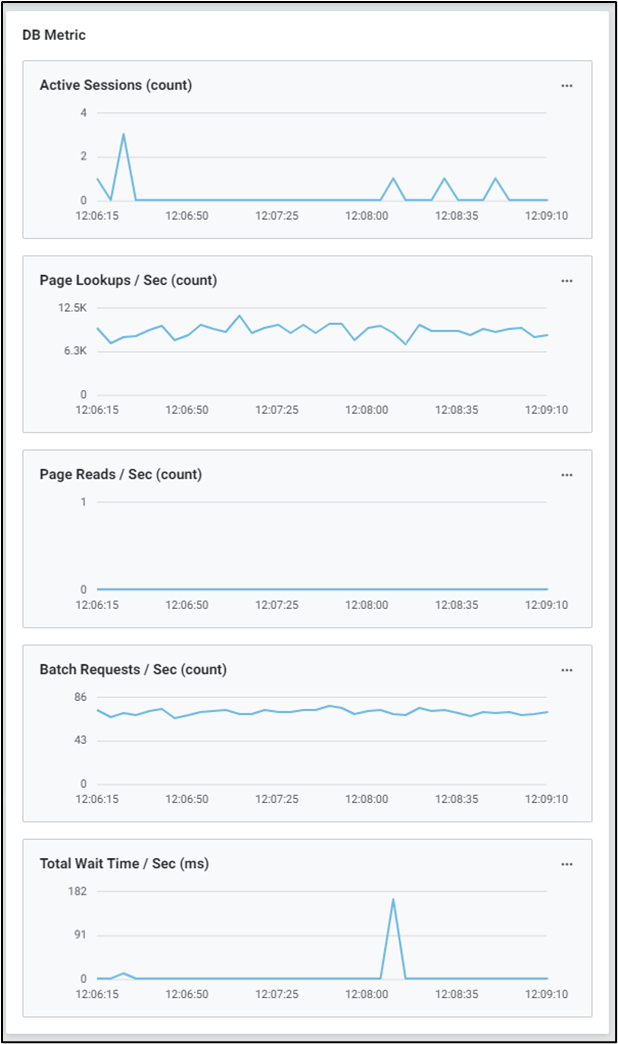Click the 12.5K y-axis label in Page Lookups
This screenshot has height=1044, width=618.
[72, 308]
